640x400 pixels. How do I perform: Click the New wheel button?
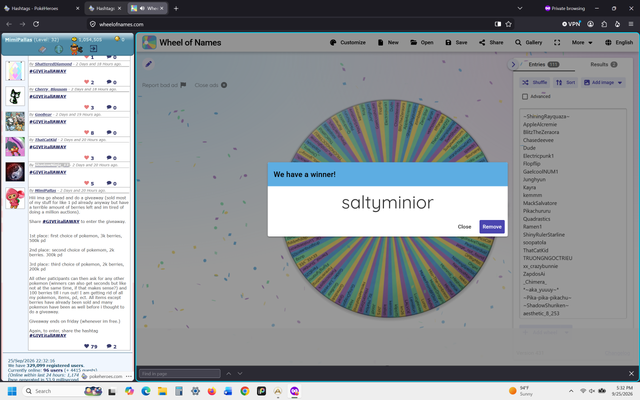point(388,42)
